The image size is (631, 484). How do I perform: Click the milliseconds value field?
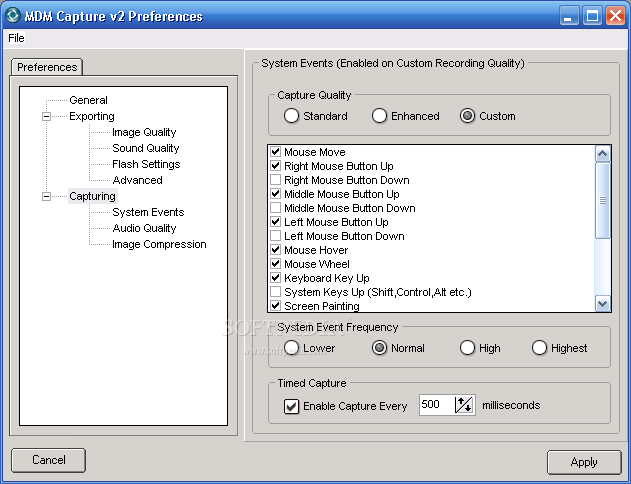[x=437, y=405]
